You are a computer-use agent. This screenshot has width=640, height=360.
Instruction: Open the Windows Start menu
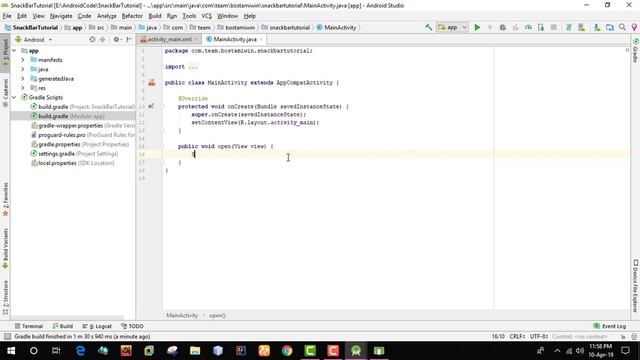click(x=11, y=351)
